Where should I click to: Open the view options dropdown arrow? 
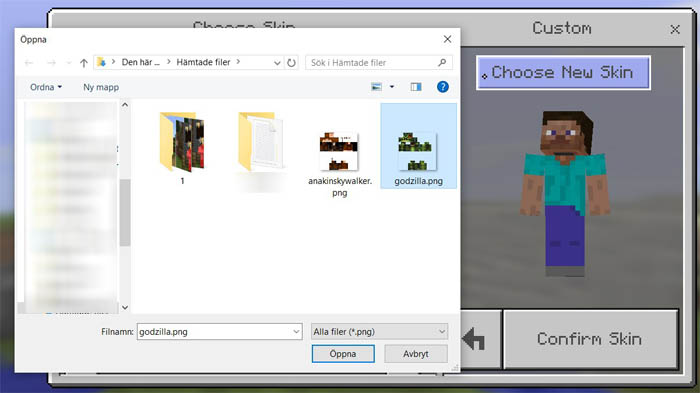(x=392, y=87)
